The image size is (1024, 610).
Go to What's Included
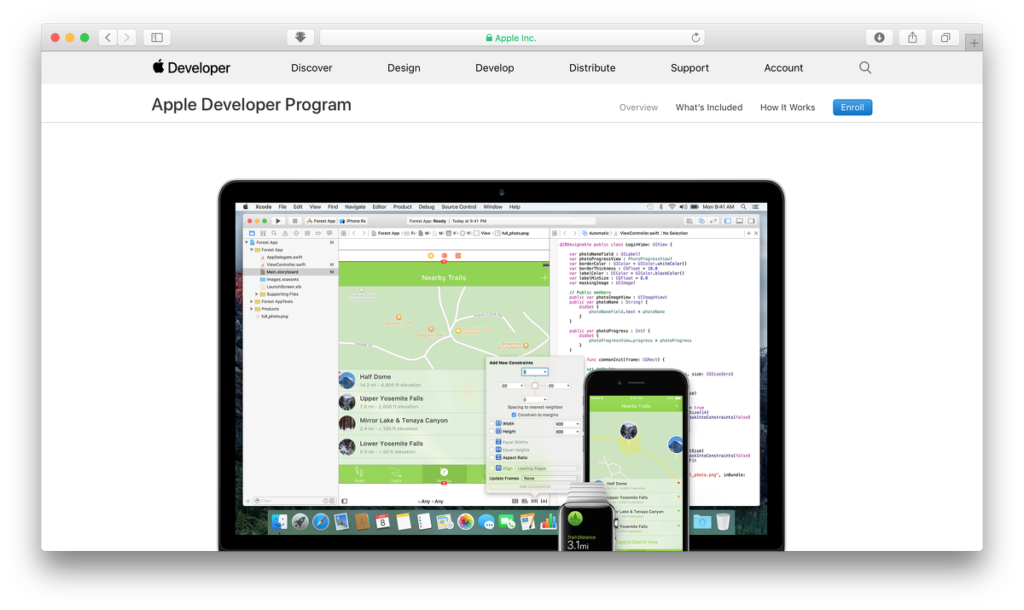tap(709, 107)
